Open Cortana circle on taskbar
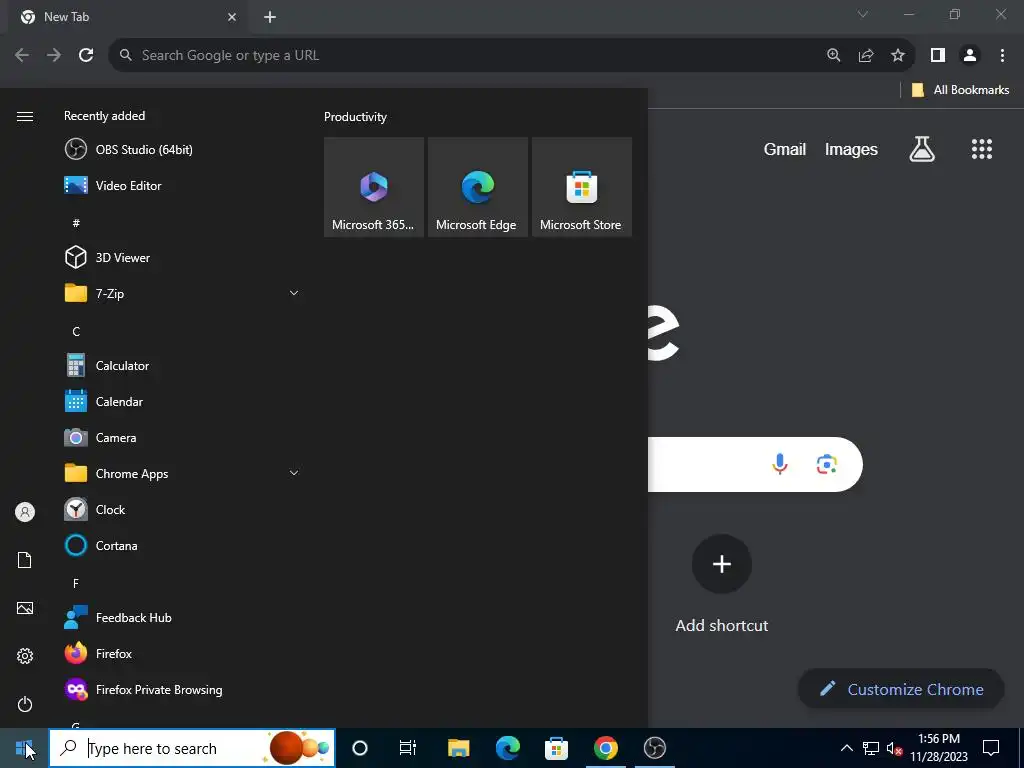This screenshot has height=768, width=1024. click(360, 748)
